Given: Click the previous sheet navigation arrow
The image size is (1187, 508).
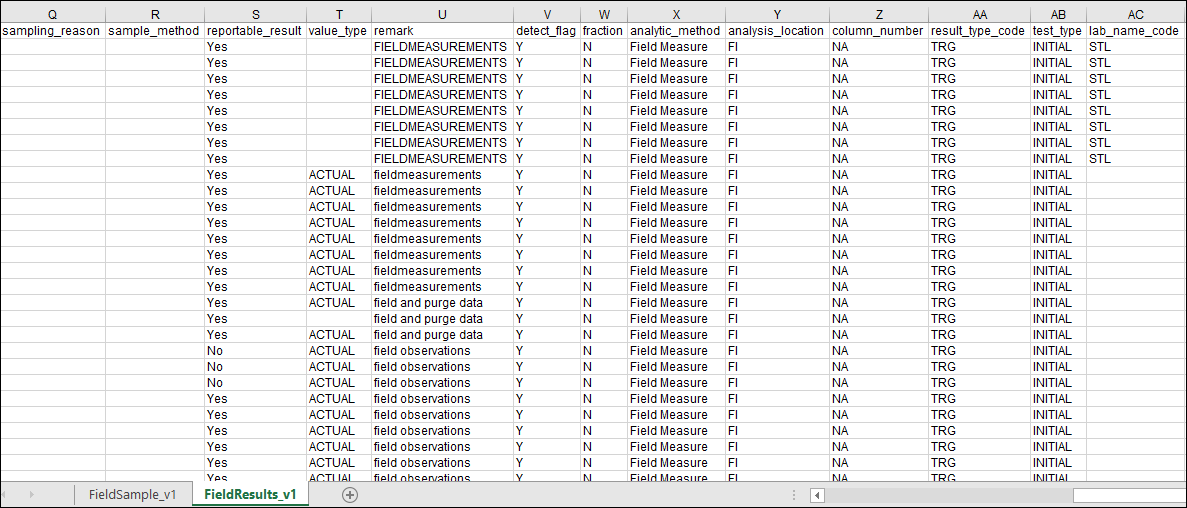Looking at the screenshot, I should click(x=12, y=495).
